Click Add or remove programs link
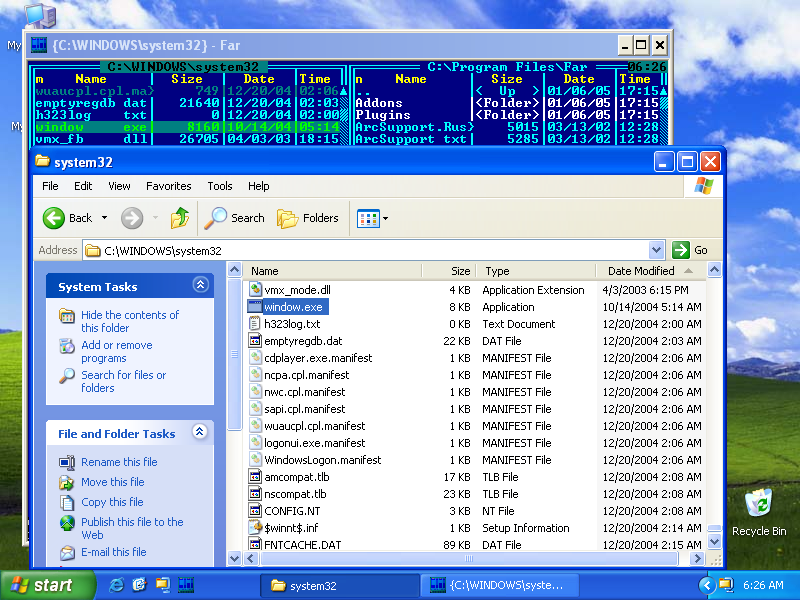The height and width of the screenshot is (600, 800). point(117,352)
